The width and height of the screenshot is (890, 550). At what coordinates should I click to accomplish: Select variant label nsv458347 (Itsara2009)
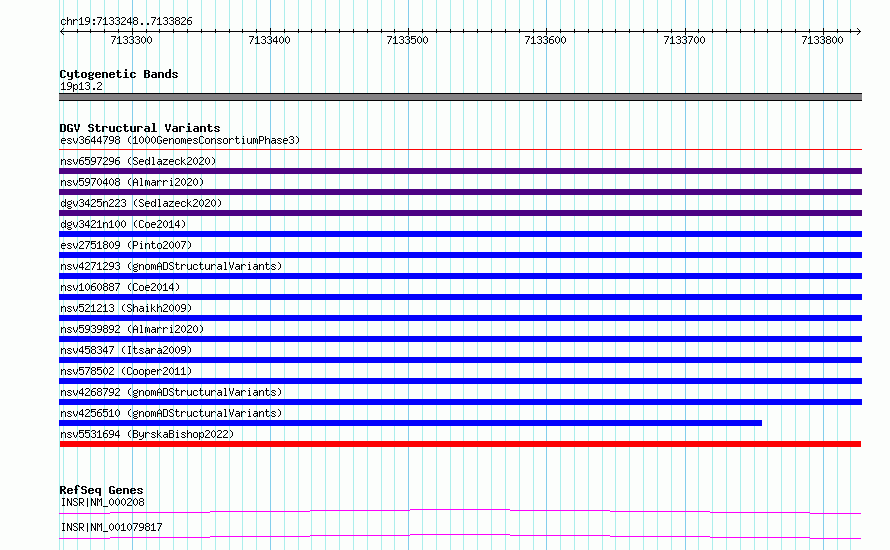tap(126, 350)
